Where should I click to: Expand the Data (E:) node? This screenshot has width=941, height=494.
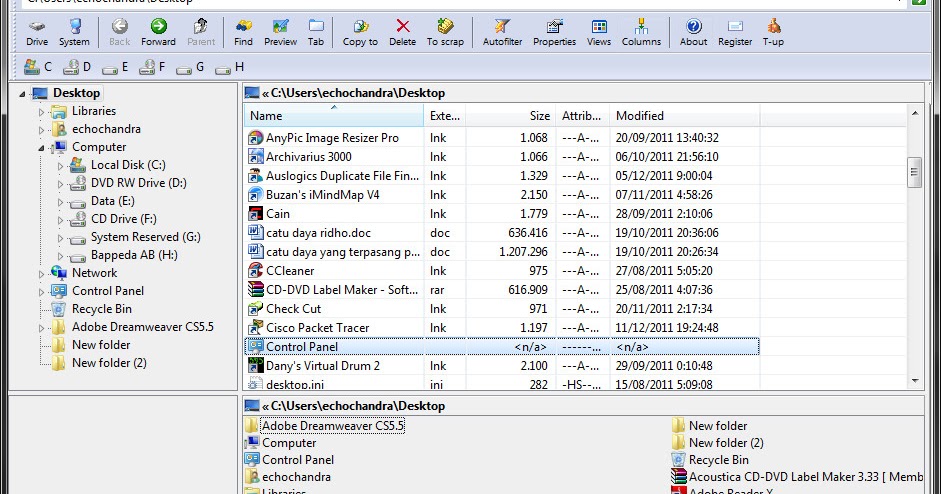tap(60, 202)
